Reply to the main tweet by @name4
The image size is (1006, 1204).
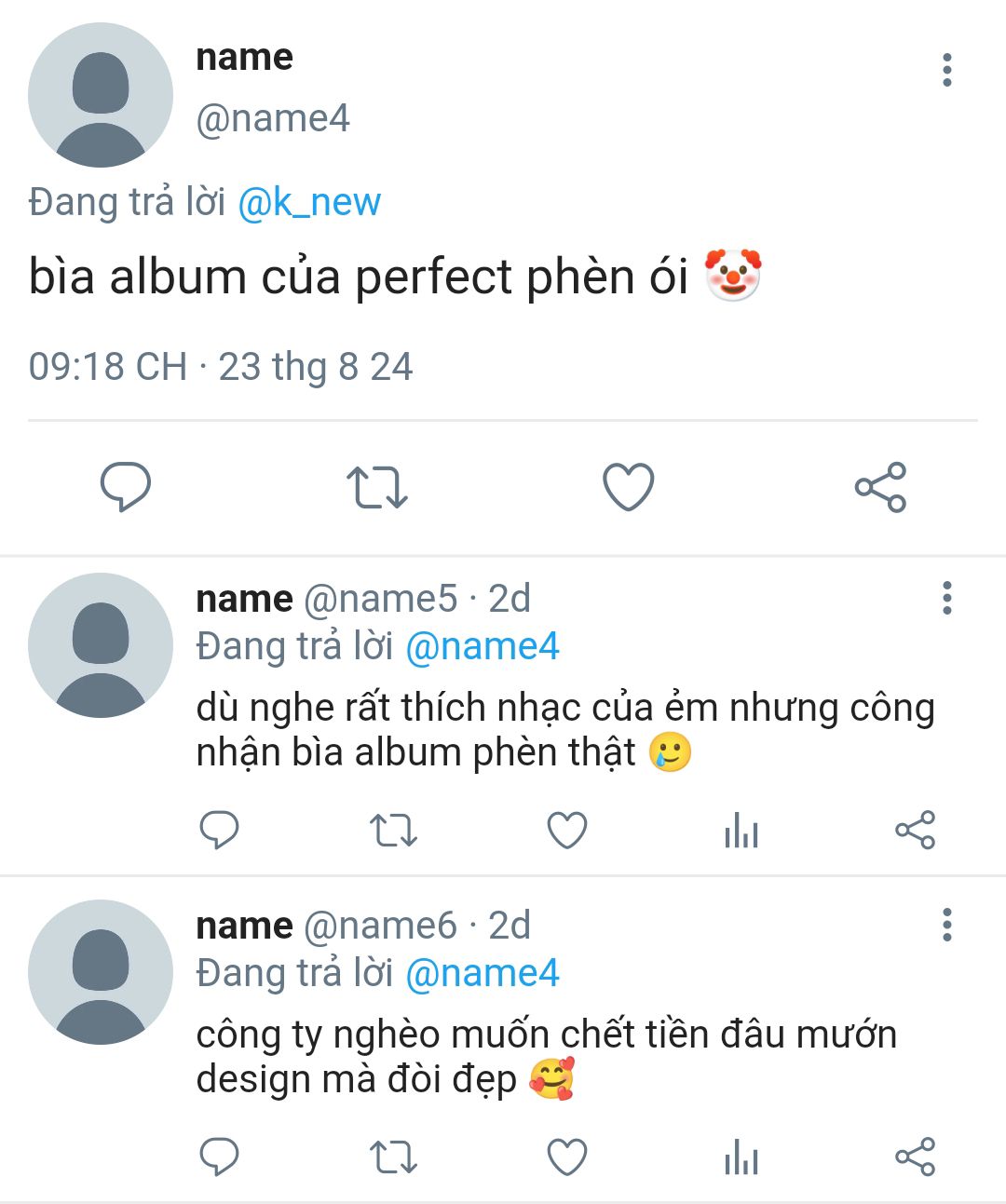[126, 486]
